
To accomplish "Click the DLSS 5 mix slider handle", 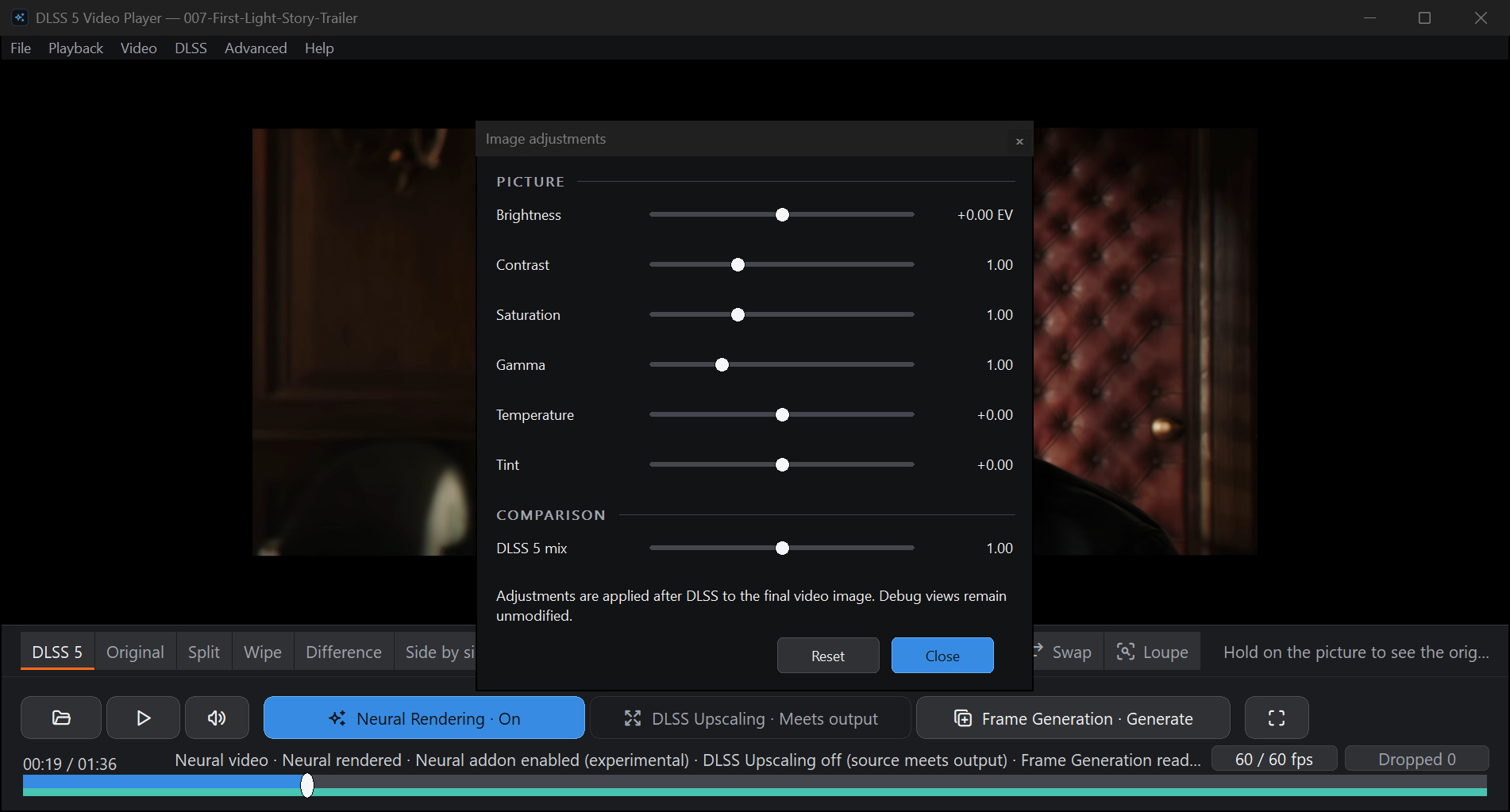I will coord(782,548).
